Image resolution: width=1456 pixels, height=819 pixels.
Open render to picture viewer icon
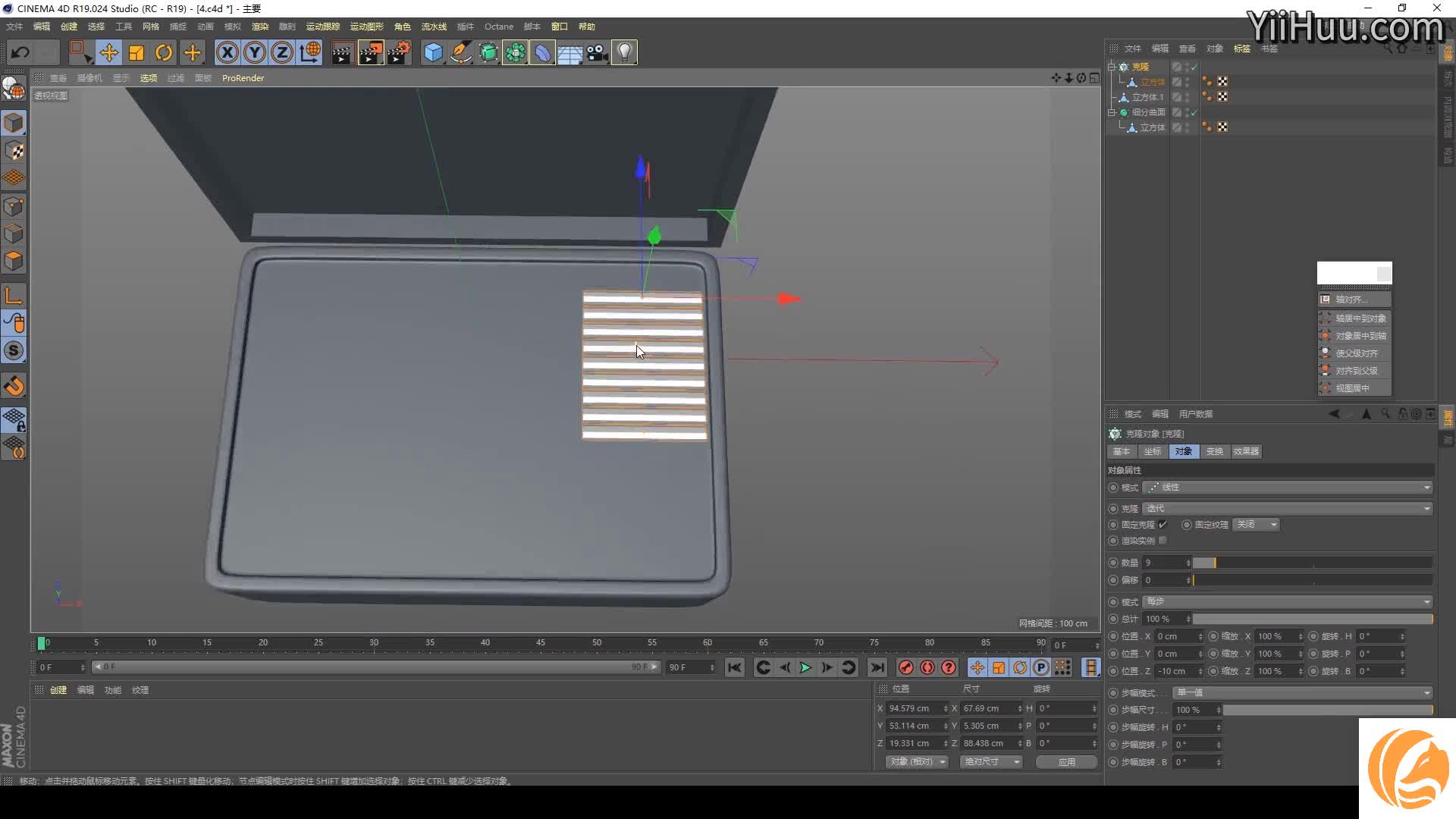pos(371,52)
